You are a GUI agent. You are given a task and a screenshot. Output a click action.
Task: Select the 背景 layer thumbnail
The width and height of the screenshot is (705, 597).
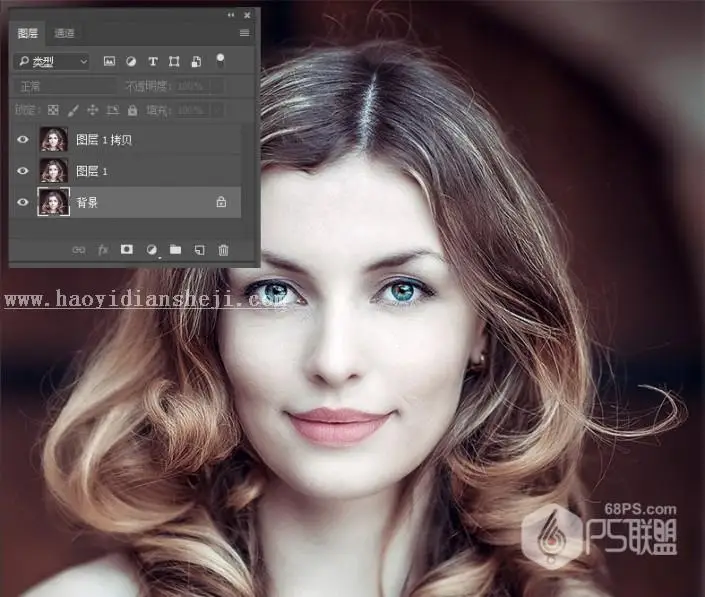(x=54, y=202)
